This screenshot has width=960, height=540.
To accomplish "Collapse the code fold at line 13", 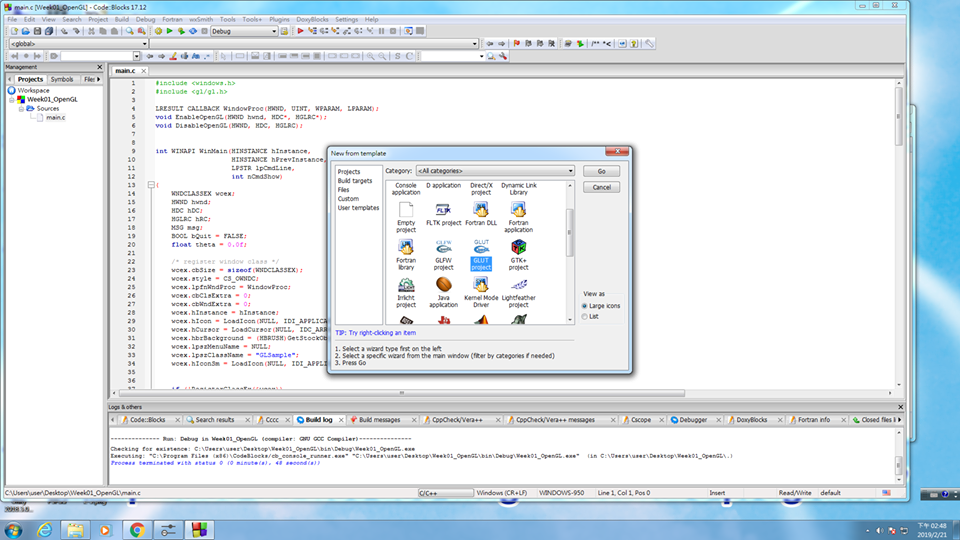I will (151, 185).
